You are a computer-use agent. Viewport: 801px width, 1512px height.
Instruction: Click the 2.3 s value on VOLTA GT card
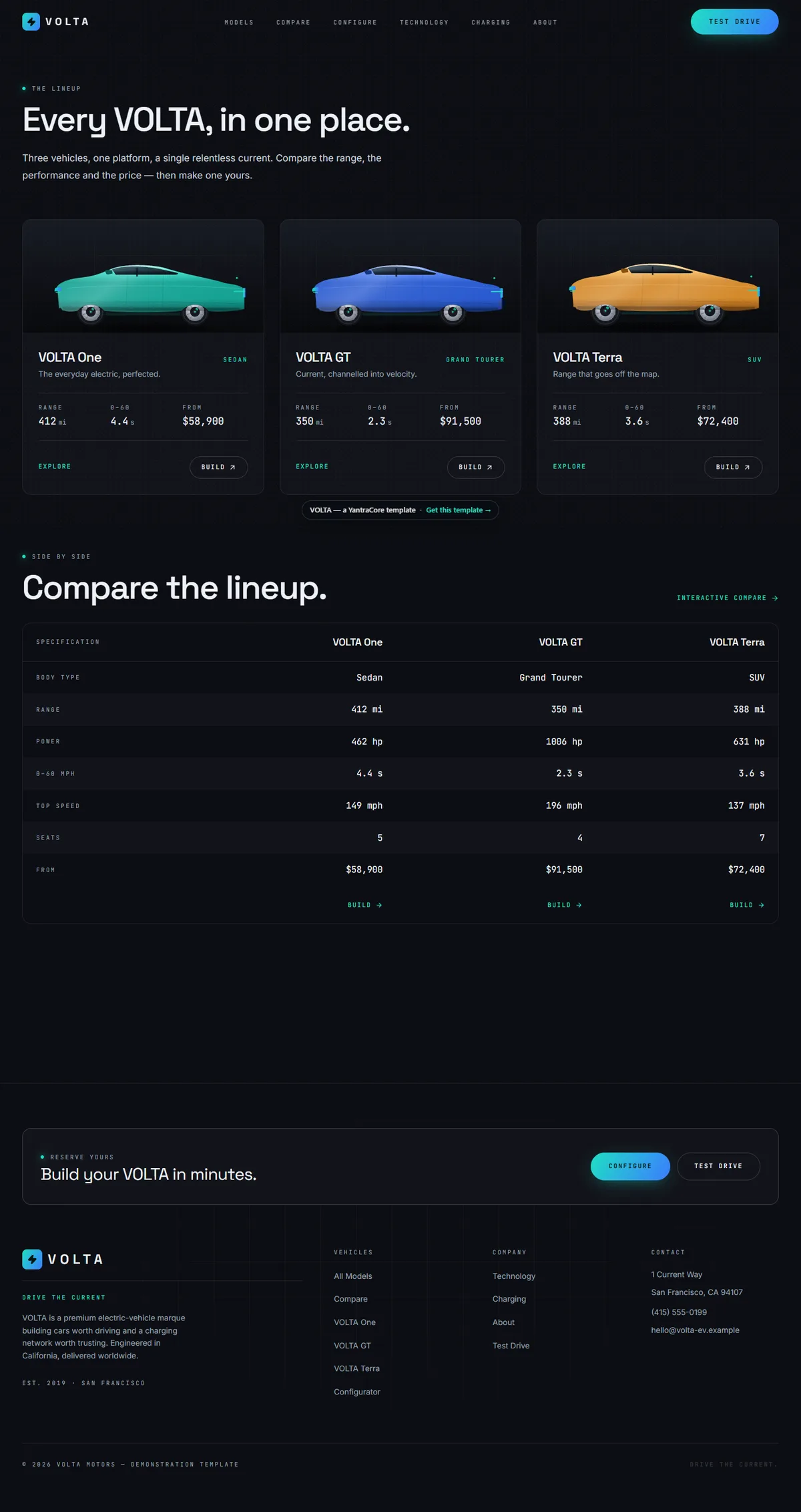[x=379, y=421]
